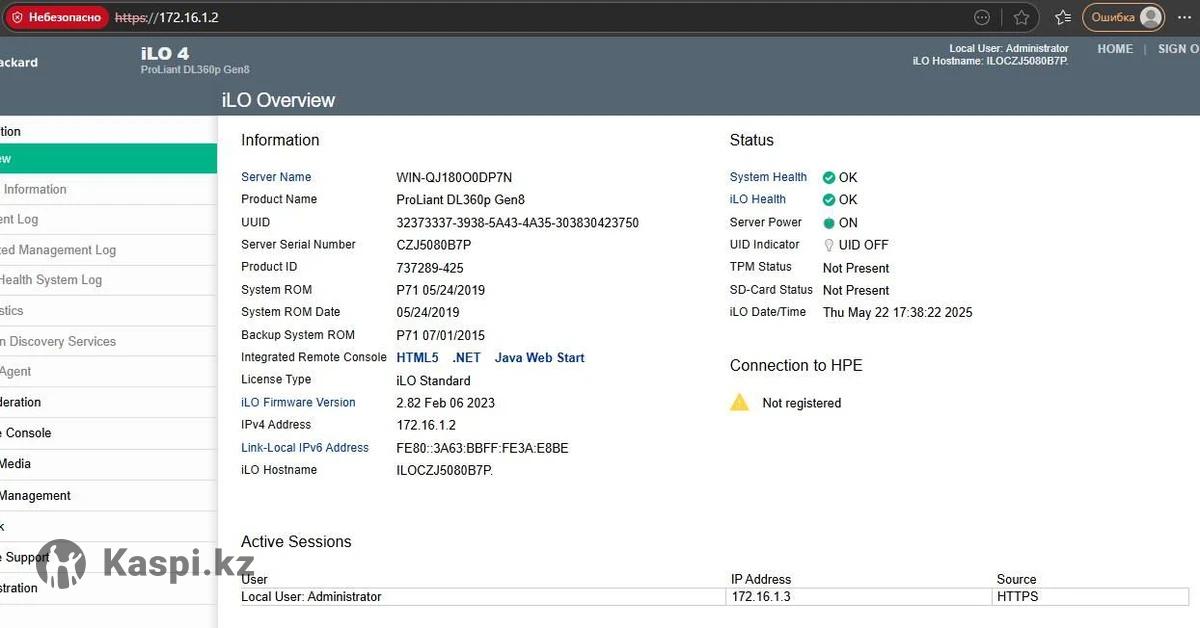Click server name value WIN-QJ180O0DP7N

tap(454, 178)
